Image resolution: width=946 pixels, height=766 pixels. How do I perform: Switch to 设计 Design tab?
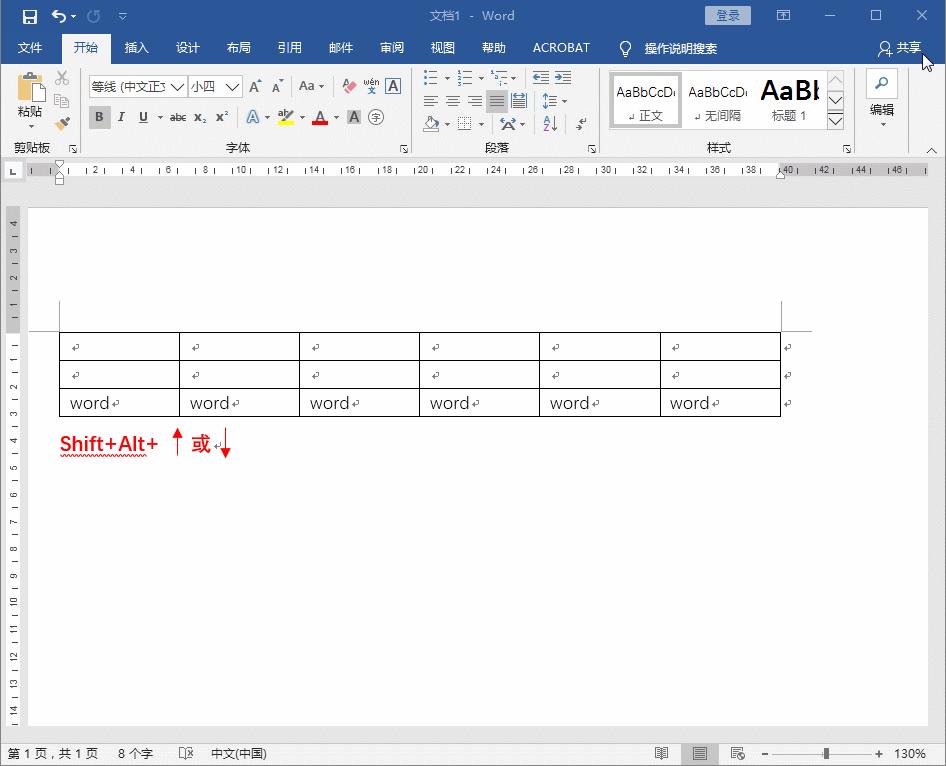pyautogui.click(x=188, y=48)
